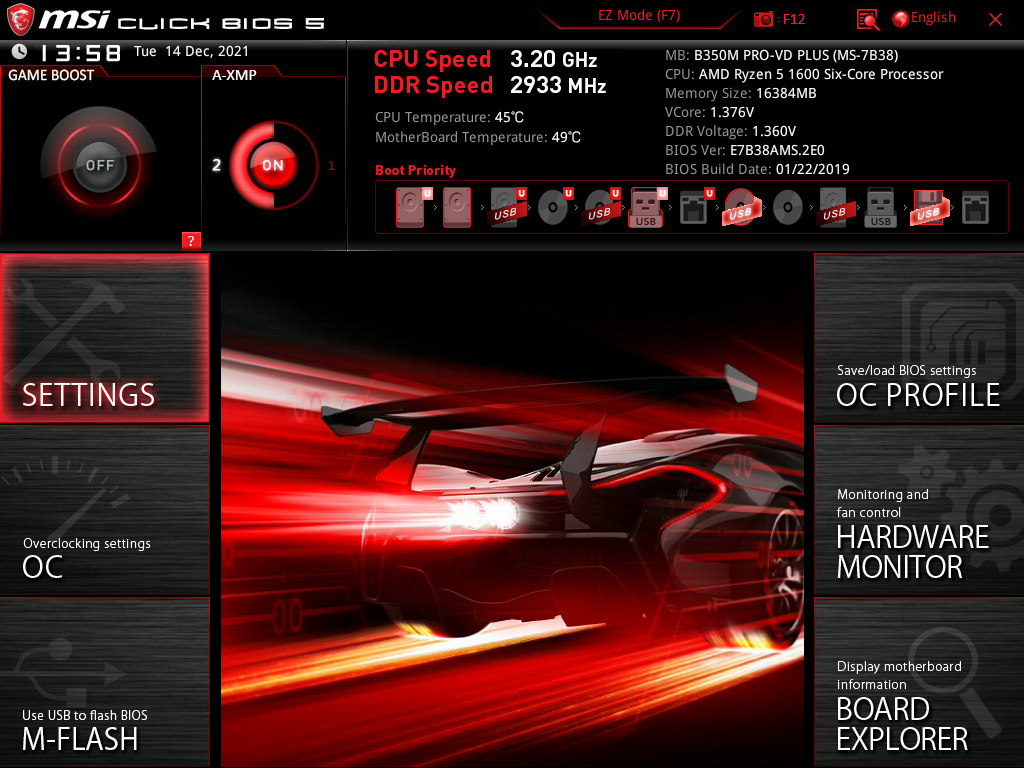Click the A-XMP panel header
1024x768 pixels.
click(234, 75)
